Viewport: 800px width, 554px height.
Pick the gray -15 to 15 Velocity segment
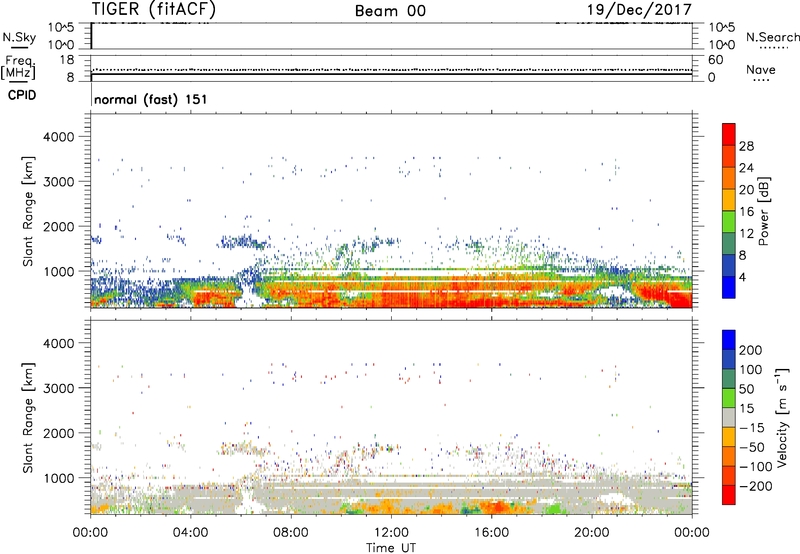click(x=729, y=417)
